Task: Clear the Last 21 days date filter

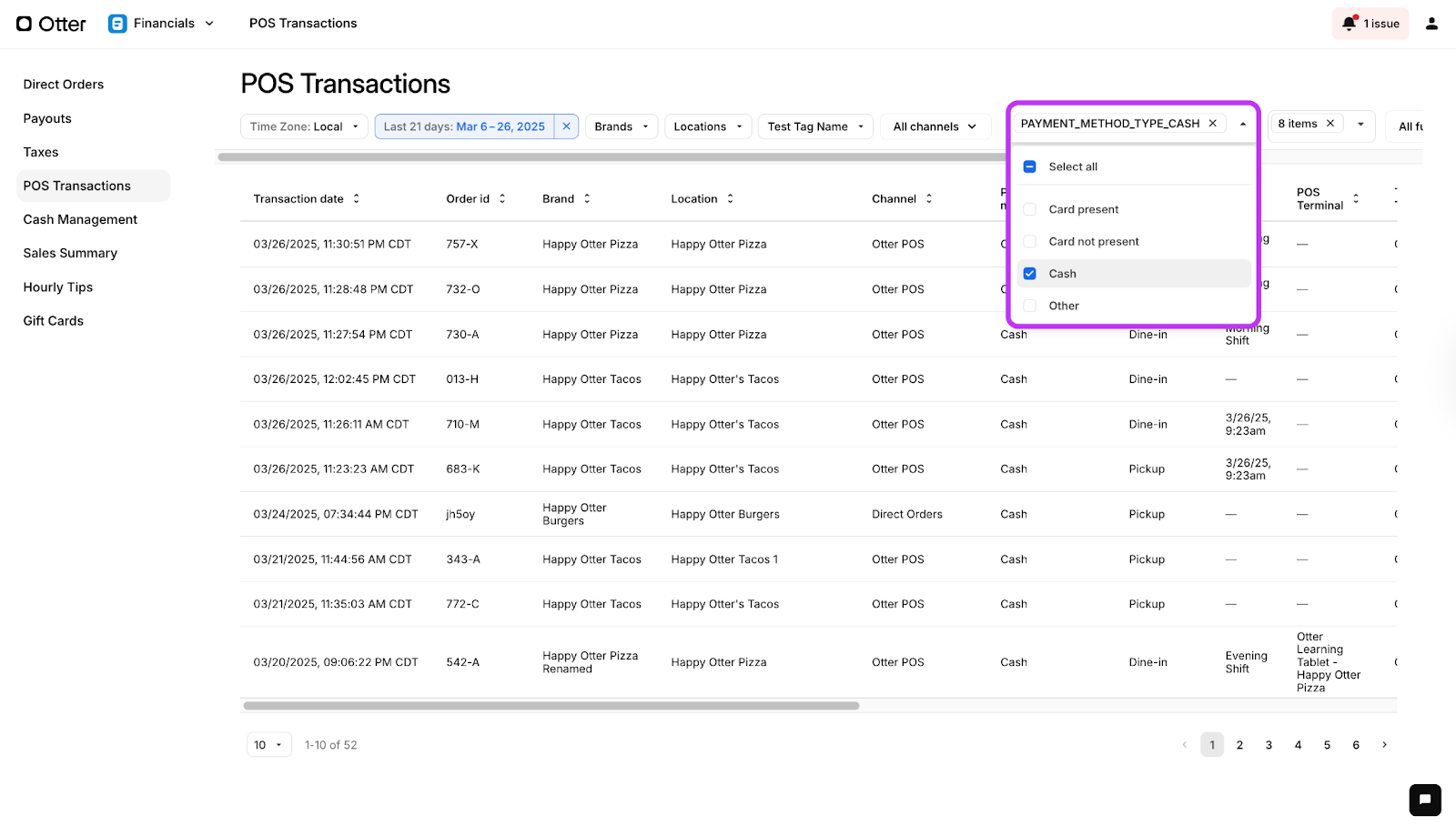Action: point(566,126)
